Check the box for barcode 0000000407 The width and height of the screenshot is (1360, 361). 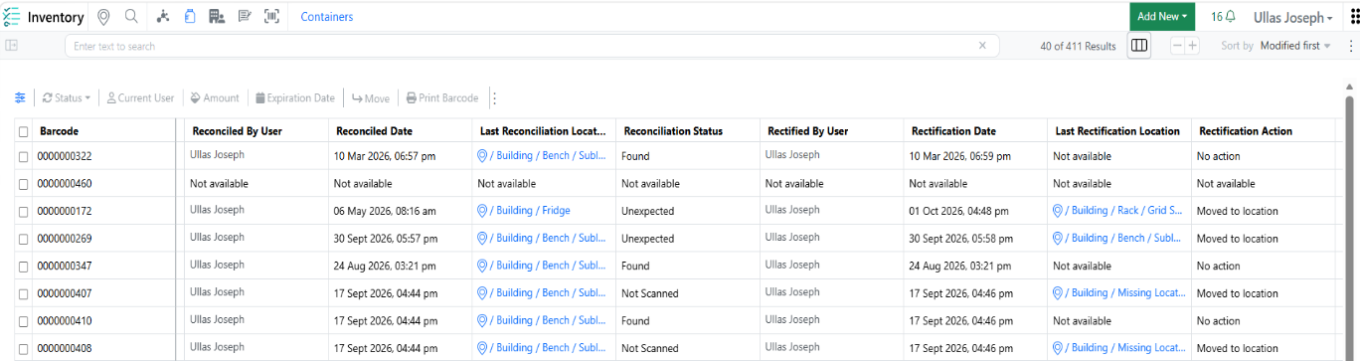[23, 294]
